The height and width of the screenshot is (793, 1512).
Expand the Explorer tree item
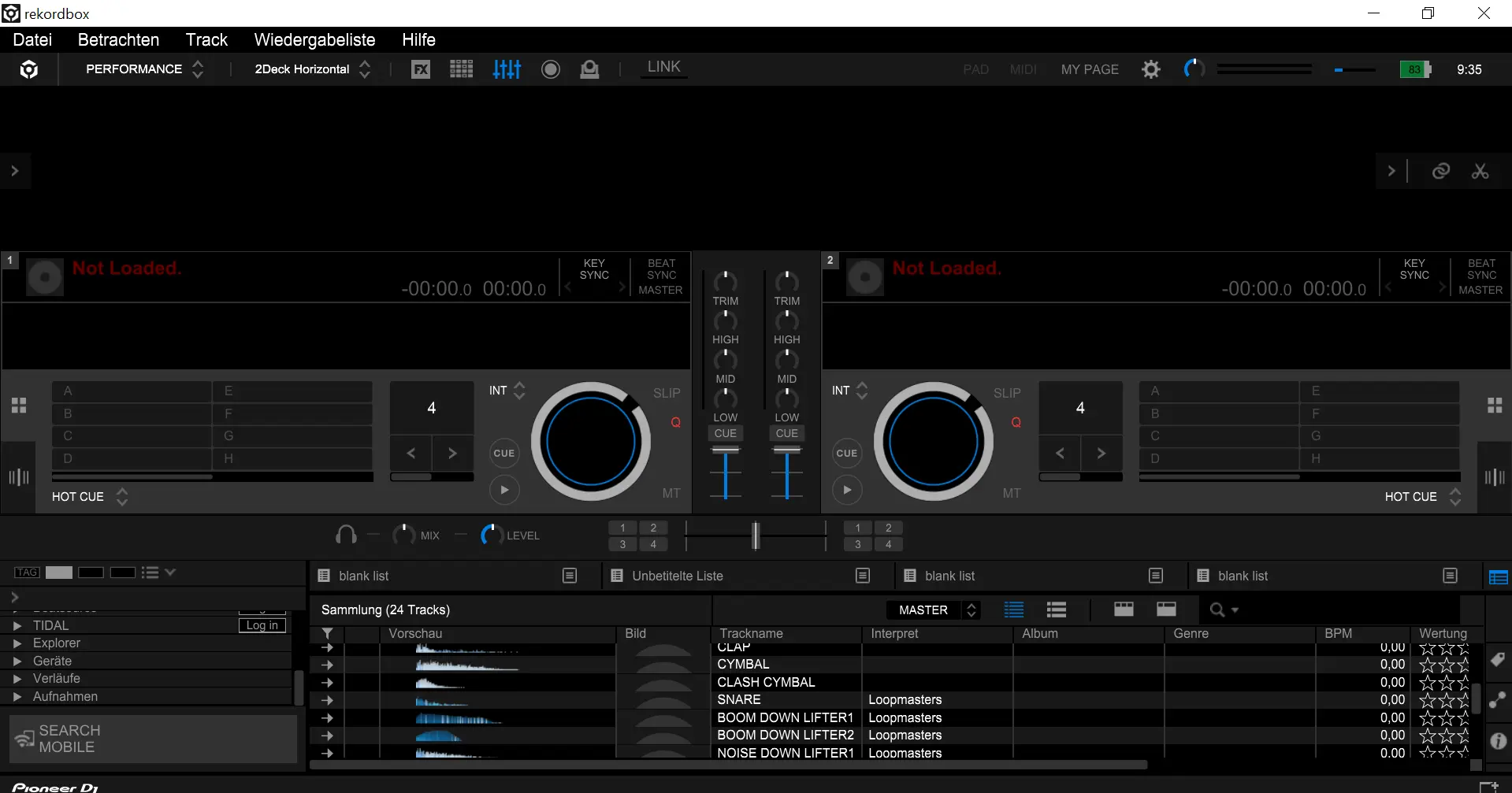click(x=17, y=643)
